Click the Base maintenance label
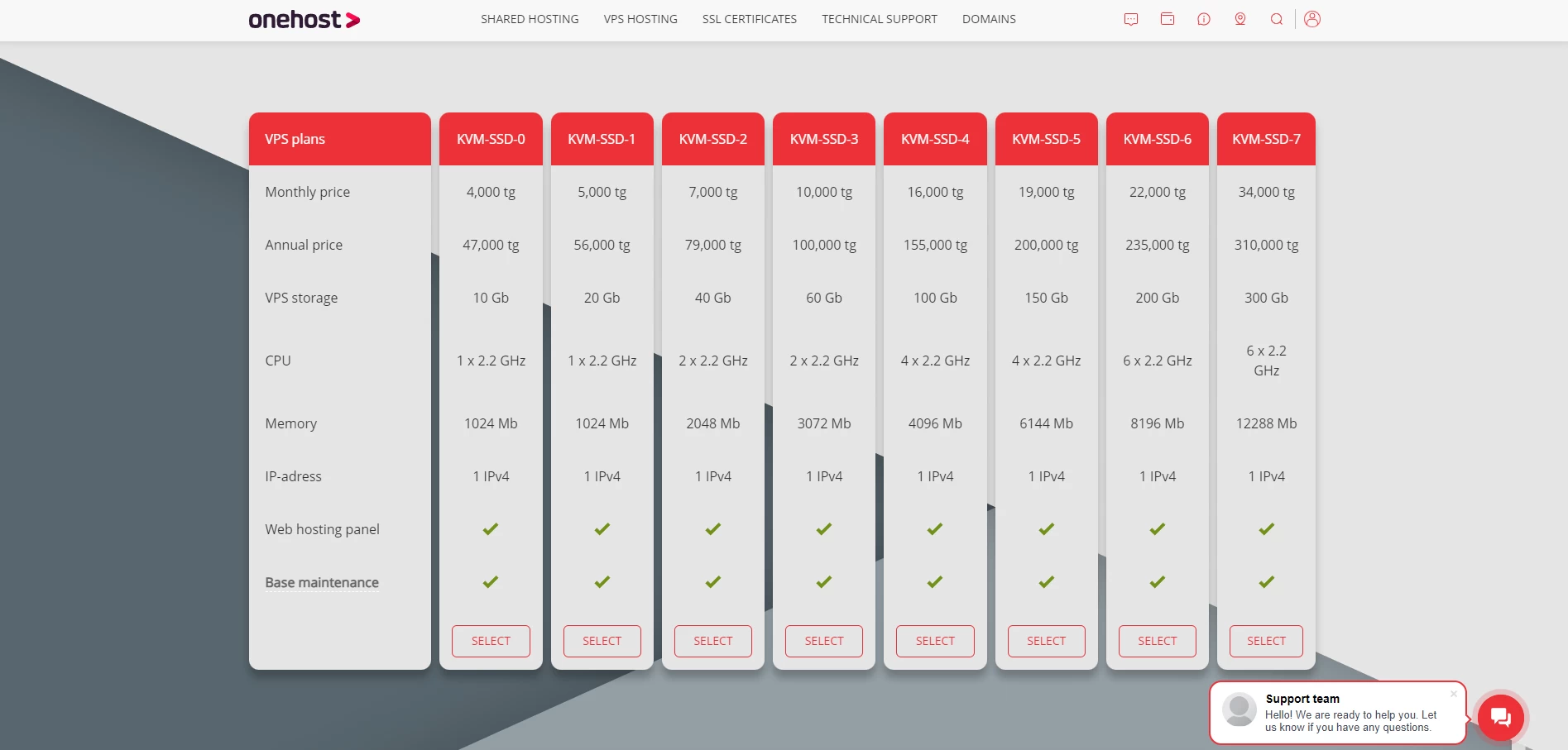The height and width of the screenshot is (750, 1568). coord(322,582)
